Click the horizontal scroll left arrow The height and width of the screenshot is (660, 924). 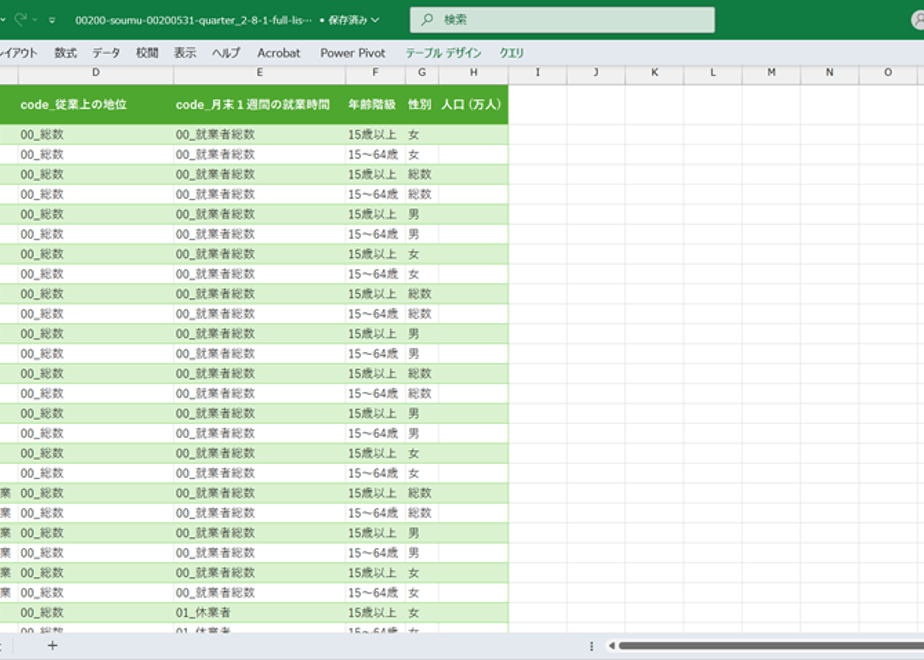tap(612, 646)
